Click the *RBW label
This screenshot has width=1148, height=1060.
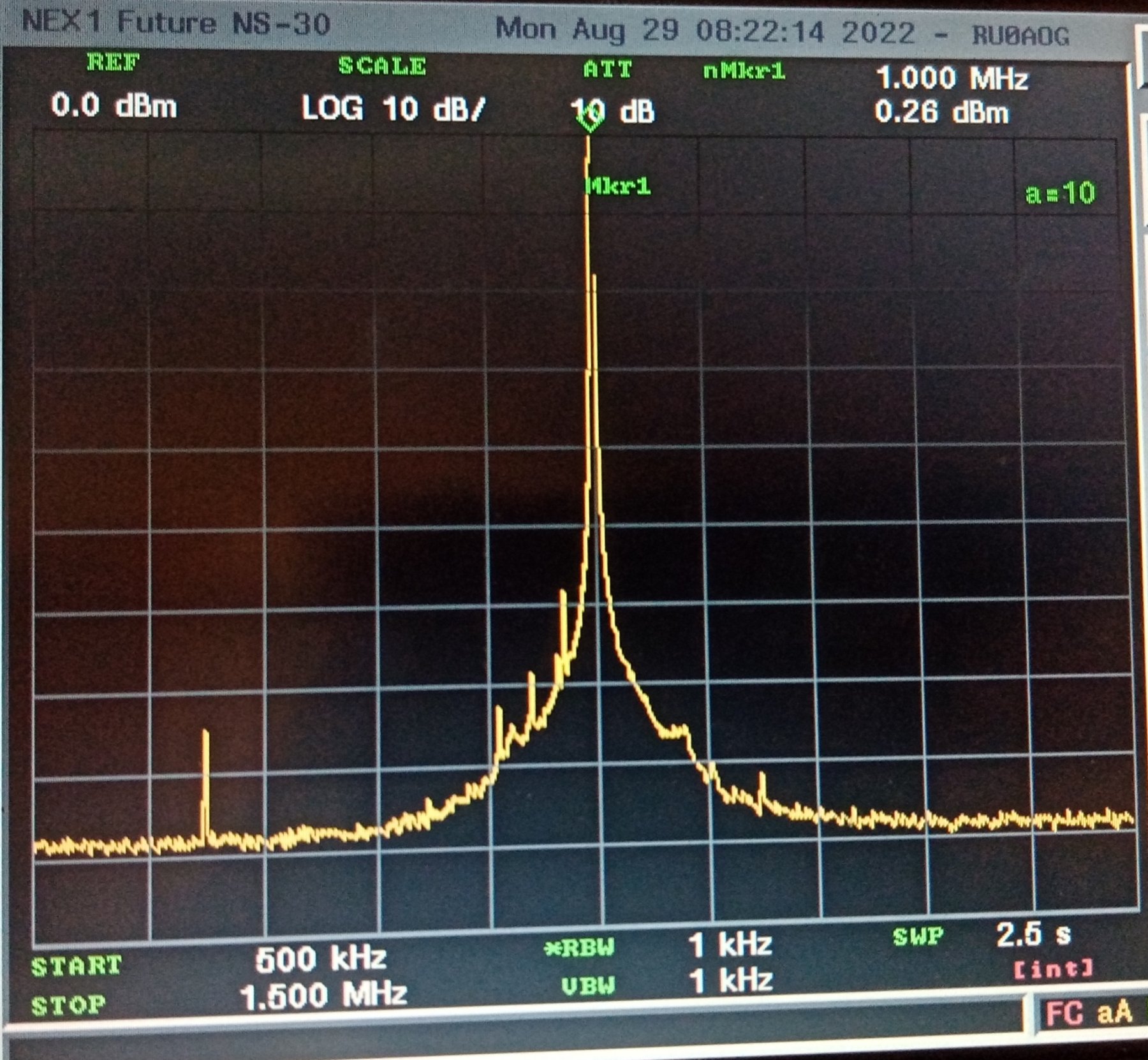tap(579, 948)
